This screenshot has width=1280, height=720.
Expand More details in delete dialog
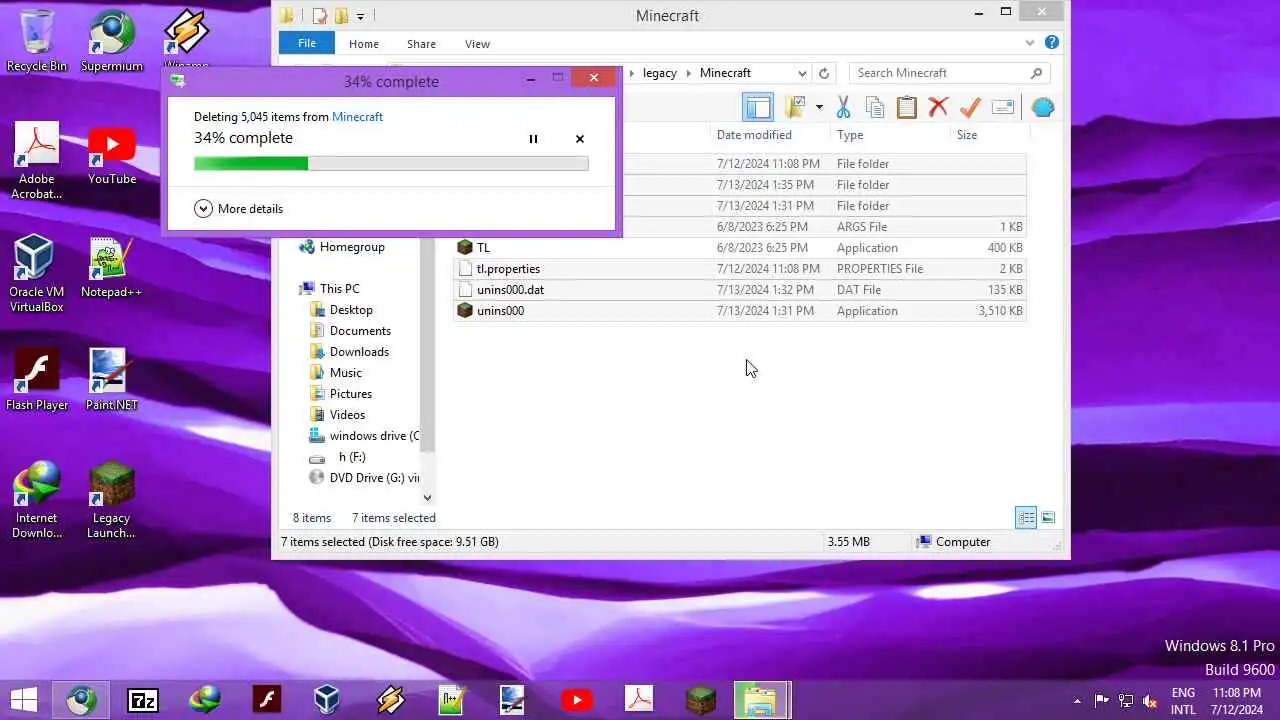point(239,209)
